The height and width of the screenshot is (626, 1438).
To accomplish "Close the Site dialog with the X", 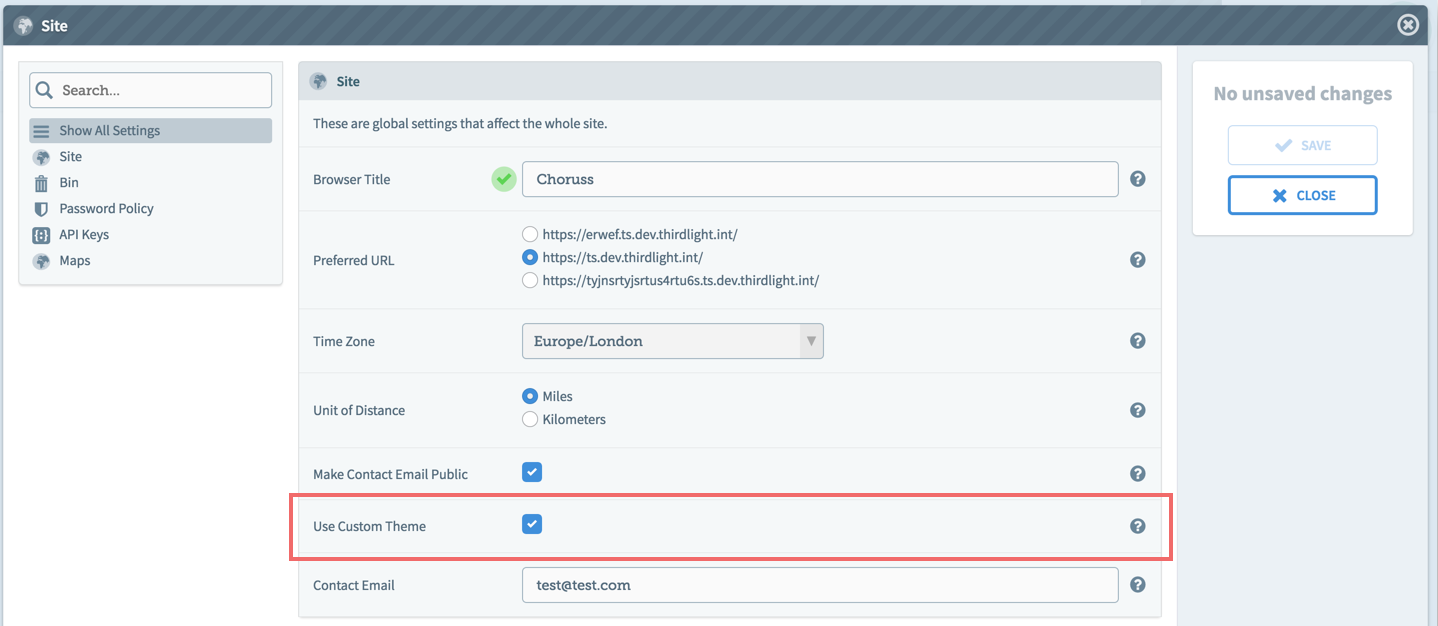I will (1408, 25).
